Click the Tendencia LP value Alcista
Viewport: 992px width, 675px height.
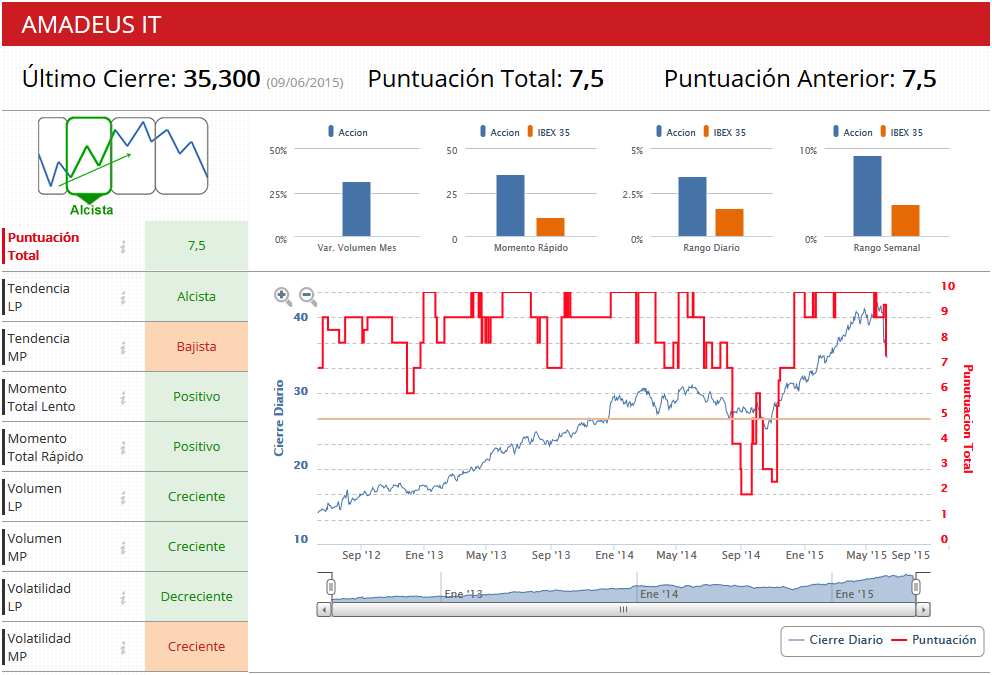point(197,296)
